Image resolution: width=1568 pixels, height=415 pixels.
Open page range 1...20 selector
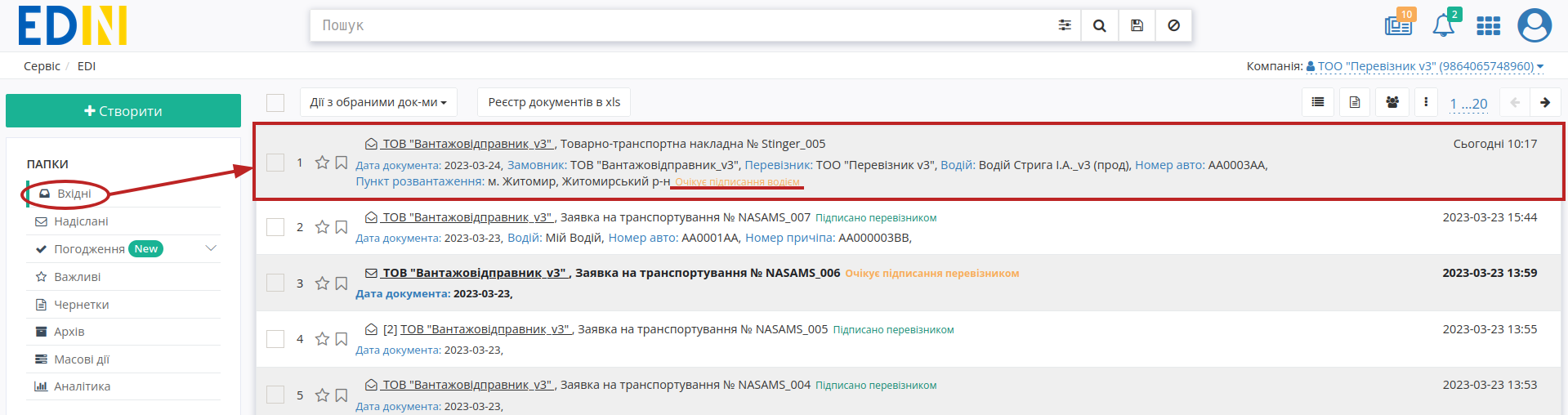click(1468, 104)
